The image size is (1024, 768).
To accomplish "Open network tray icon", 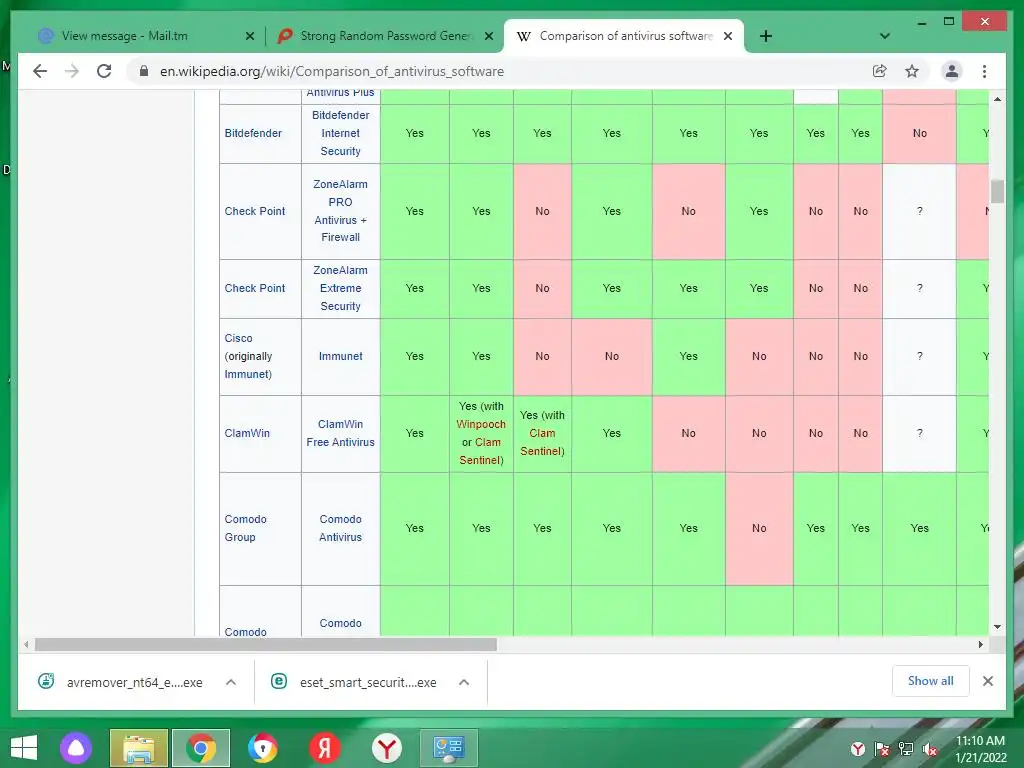I will point(906,749).
